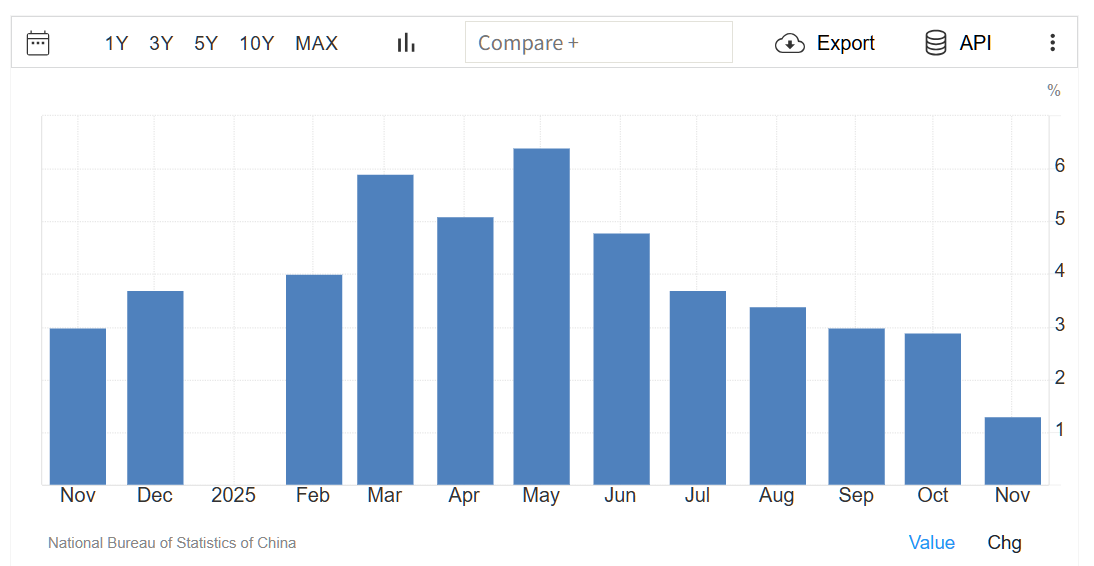
Task: Select the last November bar
Action: (x=1012, y=451)
